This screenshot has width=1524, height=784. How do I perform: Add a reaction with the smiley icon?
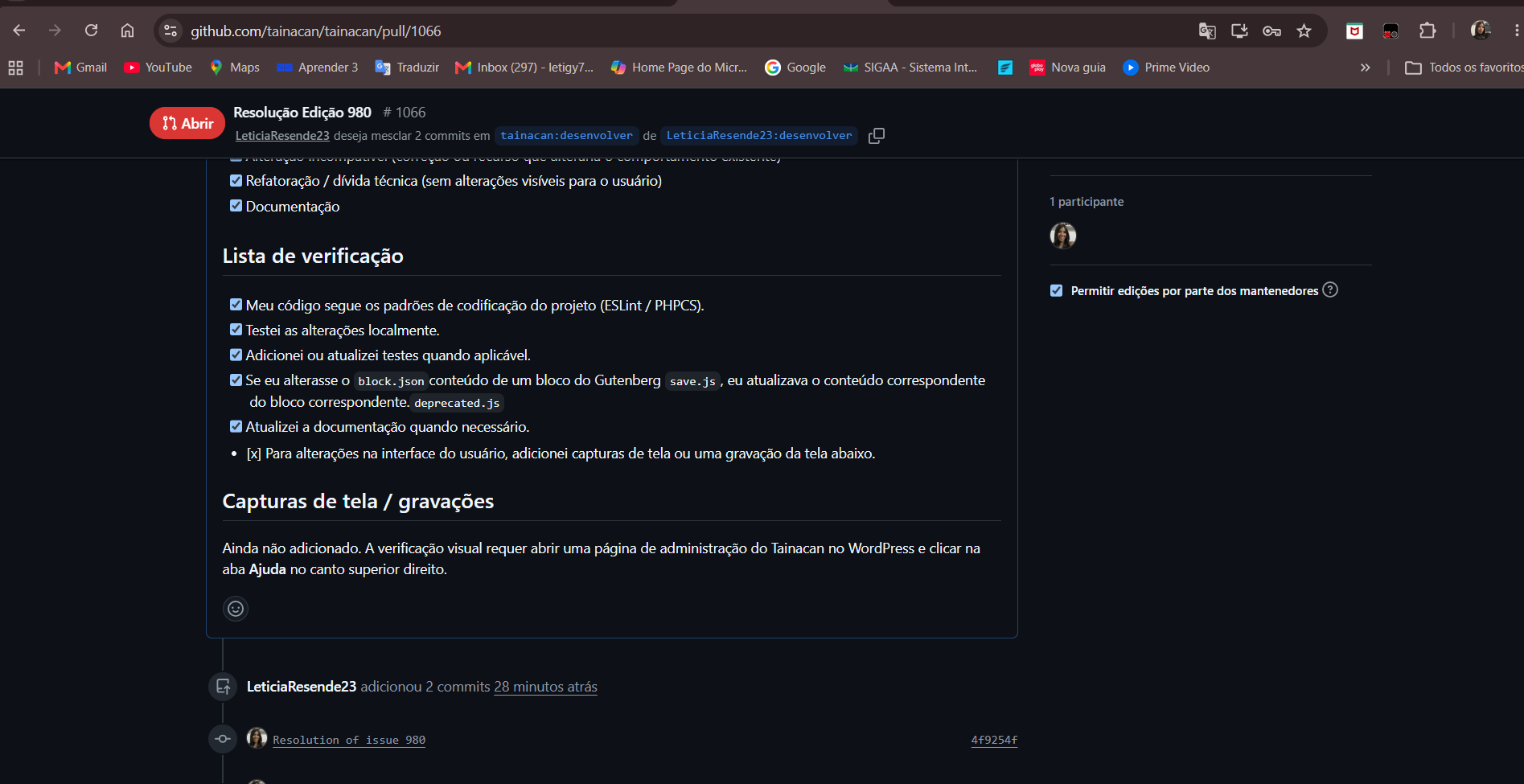coord(236,609)
